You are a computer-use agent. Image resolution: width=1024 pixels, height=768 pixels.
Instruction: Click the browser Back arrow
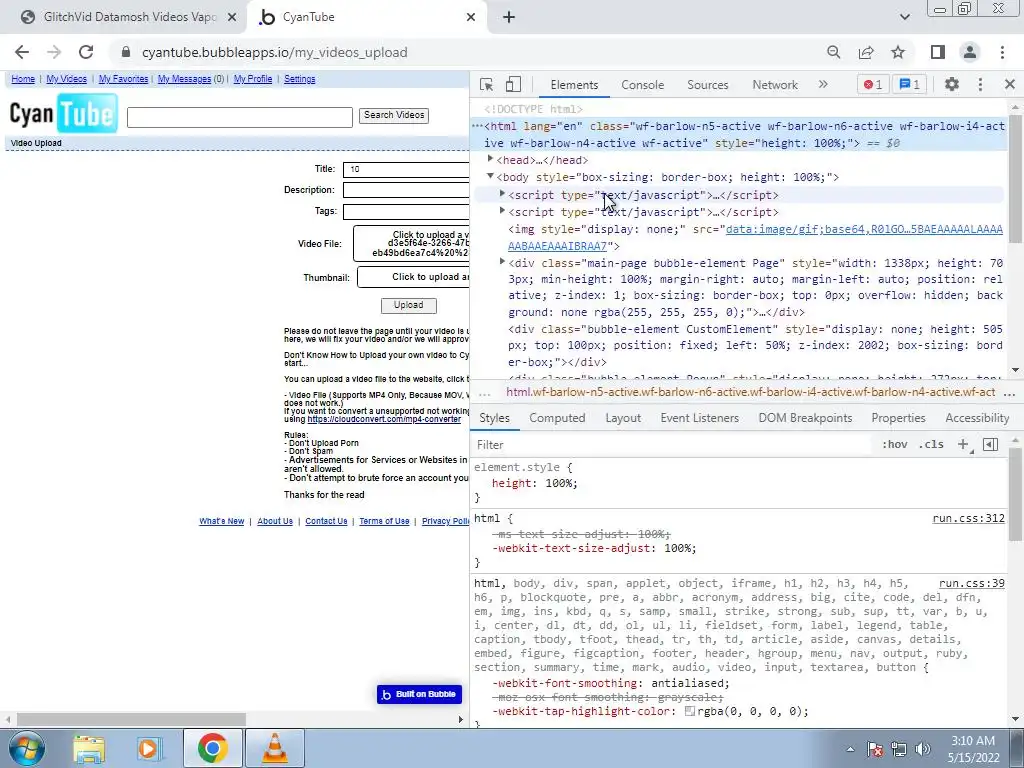[x=22, y=52]
